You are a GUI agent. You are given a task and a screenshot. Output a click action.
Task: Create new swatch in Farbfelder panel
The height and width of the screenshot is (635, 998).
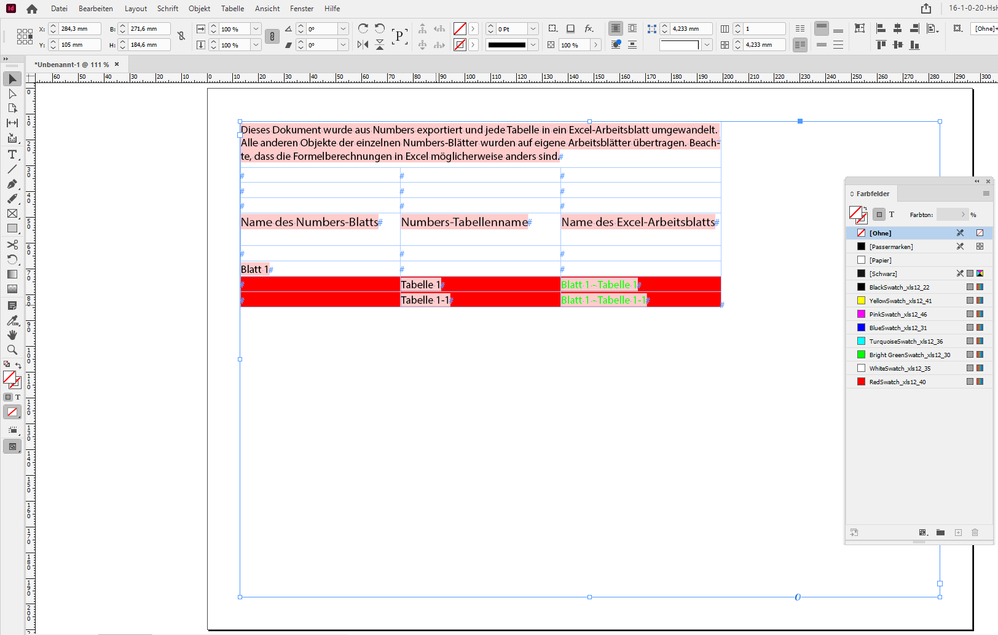958,533
